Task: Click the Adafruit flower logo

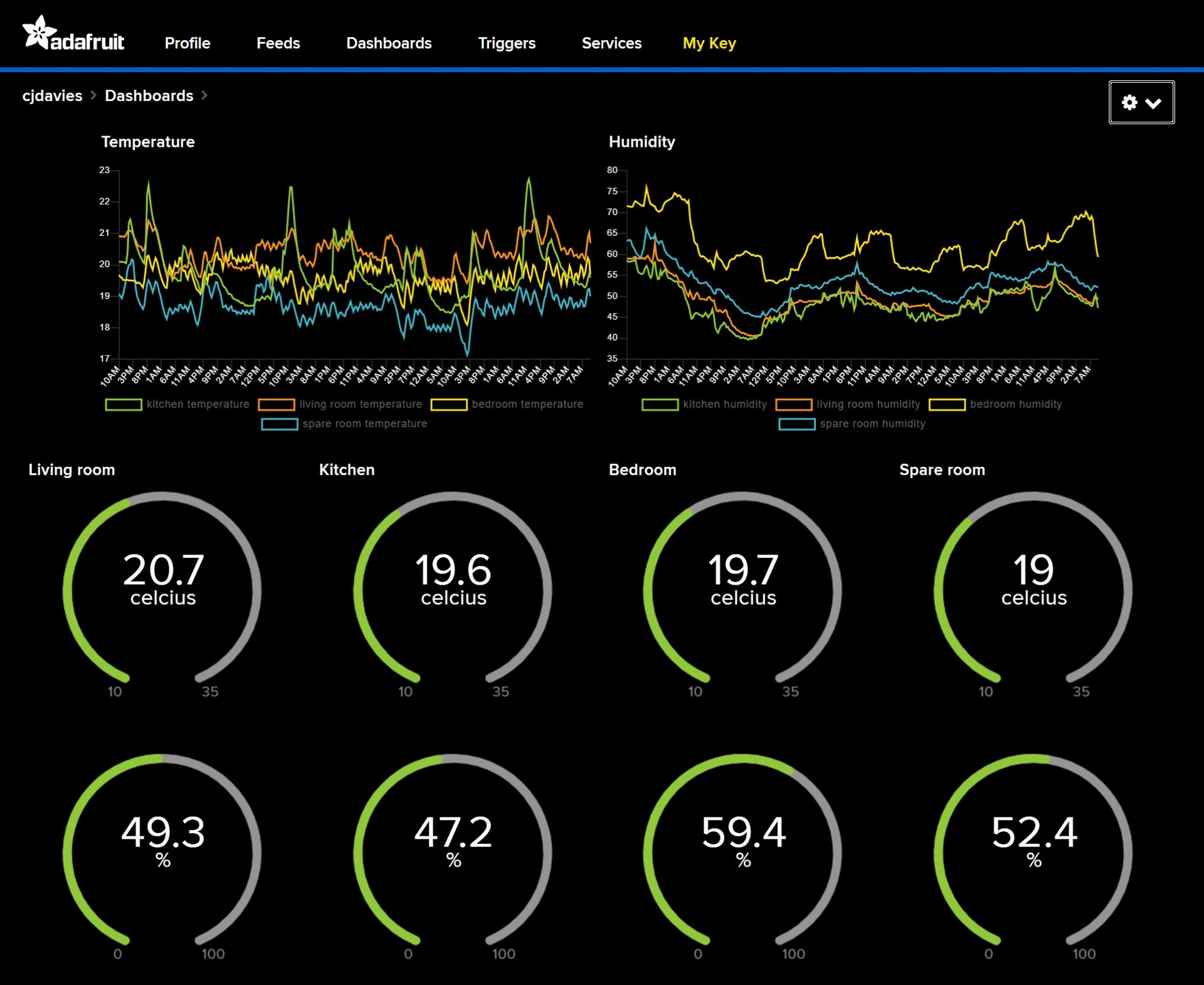Action: (39, 33)
